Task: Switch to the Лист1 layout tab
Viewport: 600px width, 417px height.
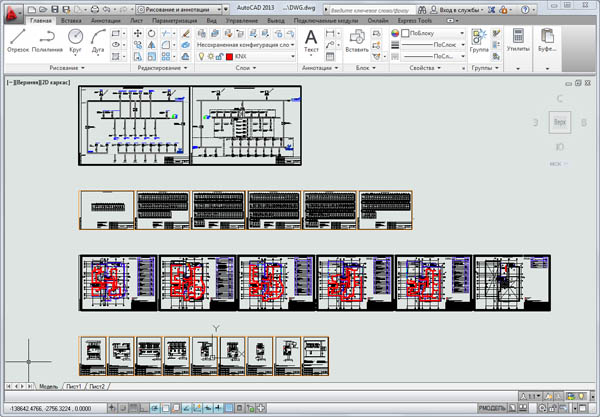Action: pos(74,385)
